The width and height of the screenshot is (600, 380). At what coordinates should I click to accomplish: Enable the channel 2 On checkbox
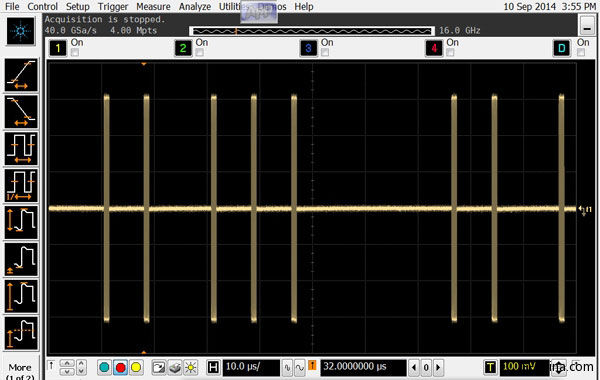tap(200, 52)
